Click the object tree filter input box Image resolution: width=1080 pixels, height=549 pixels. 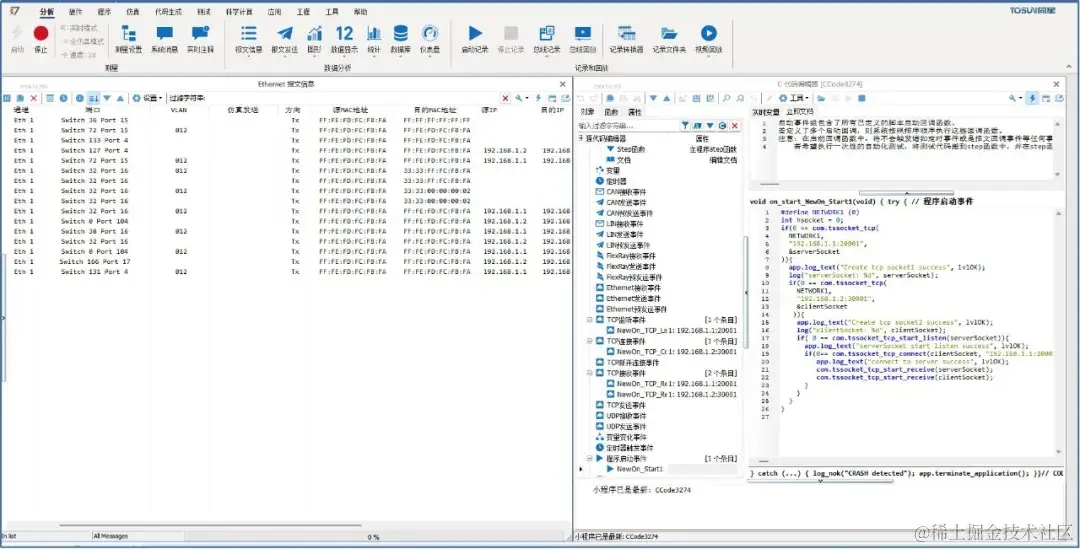click(x=628, y=125)
